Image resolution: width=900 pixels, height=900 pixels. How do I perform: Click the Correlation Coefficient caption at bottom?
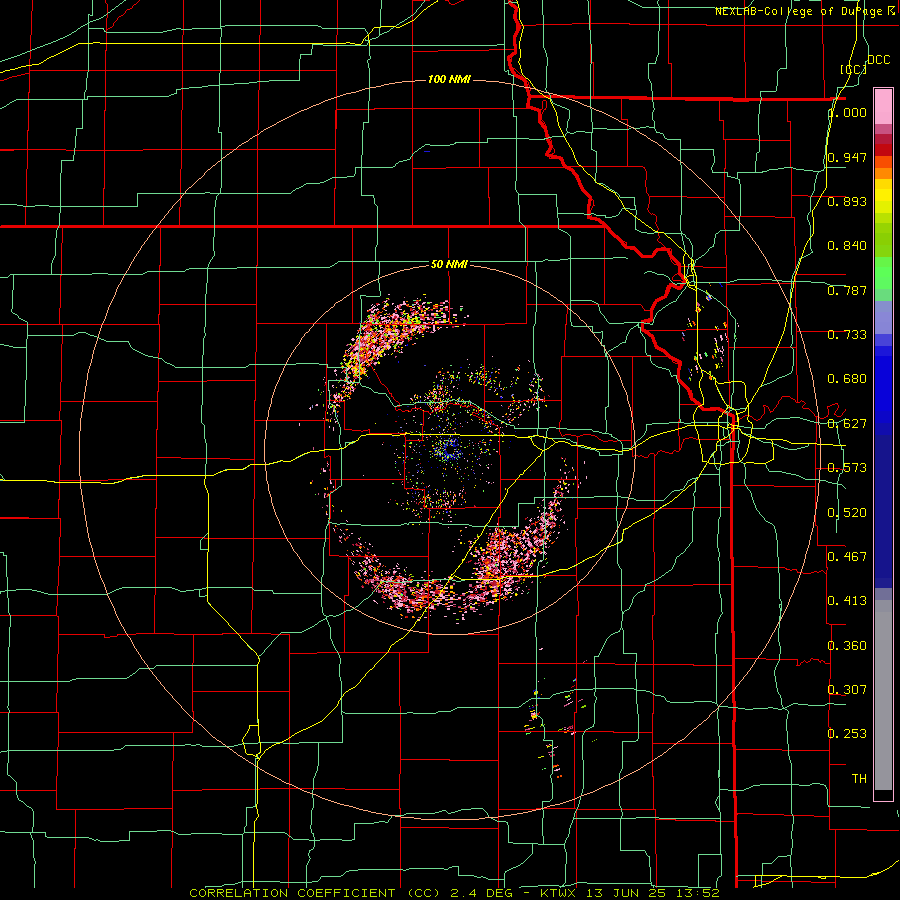[x=454, y=893]
